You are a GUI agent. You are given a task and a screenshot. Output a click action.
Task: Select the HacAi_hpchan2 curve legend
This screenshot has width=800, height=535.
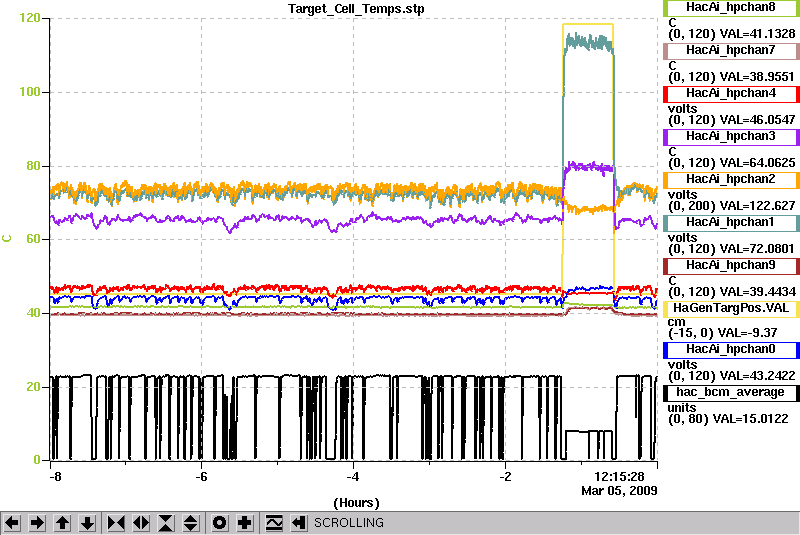click(731, 180)
